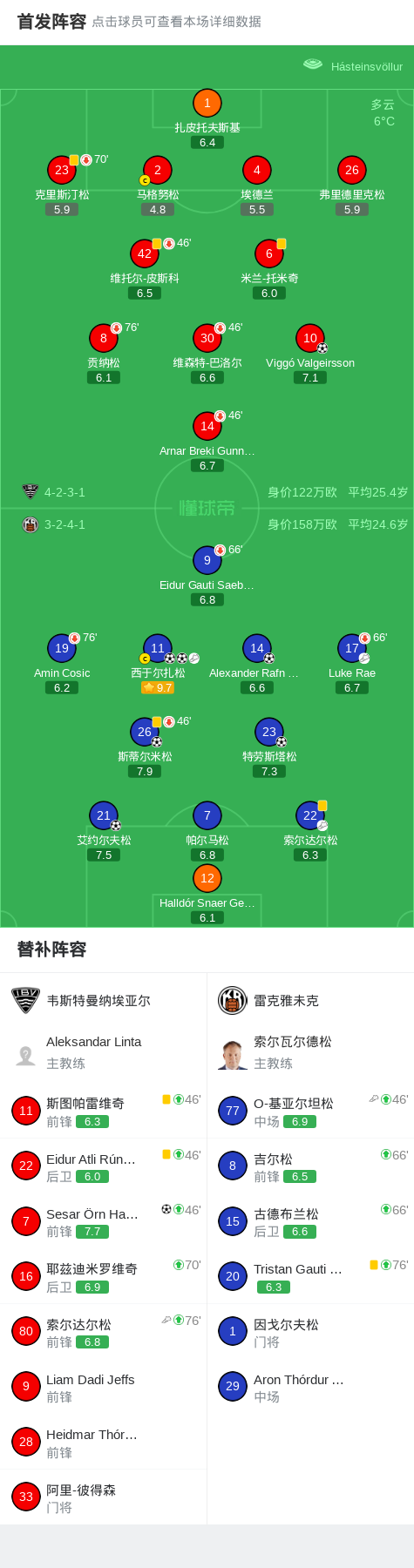Click the 雷克雅未克 club crest icon
414x1568 pixels.
click(x=233, y=1000)
